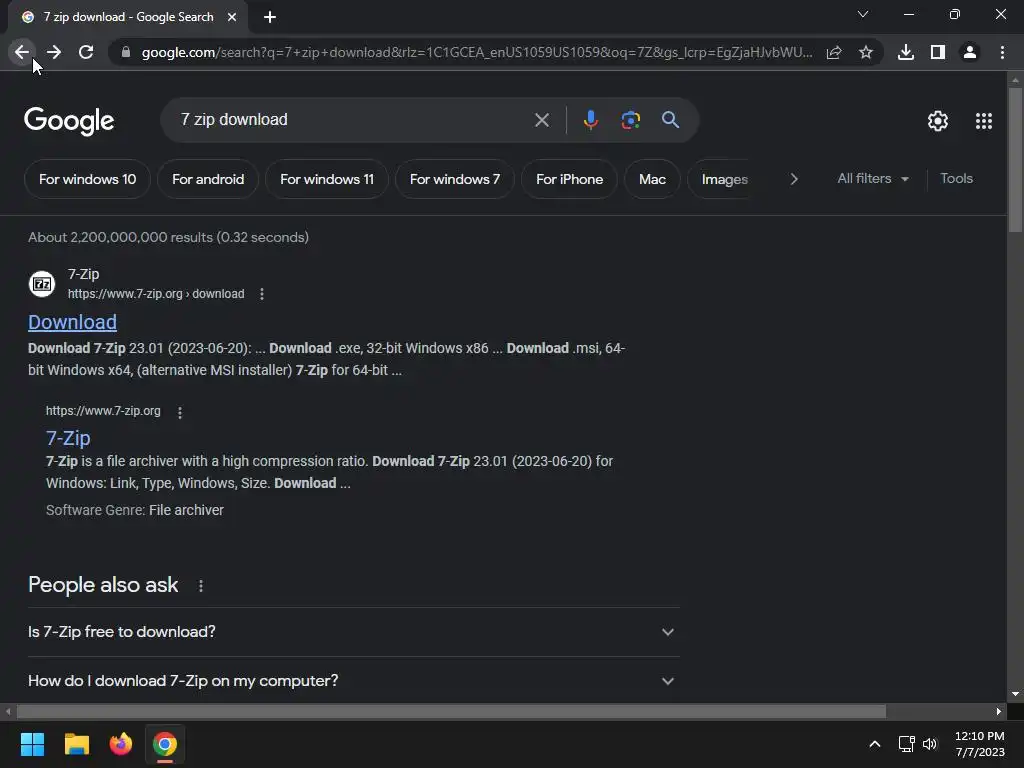This screenshot has width=1024, height=768.
Task: Select the For iPhone chip
Action: click(x=569, y=179)
